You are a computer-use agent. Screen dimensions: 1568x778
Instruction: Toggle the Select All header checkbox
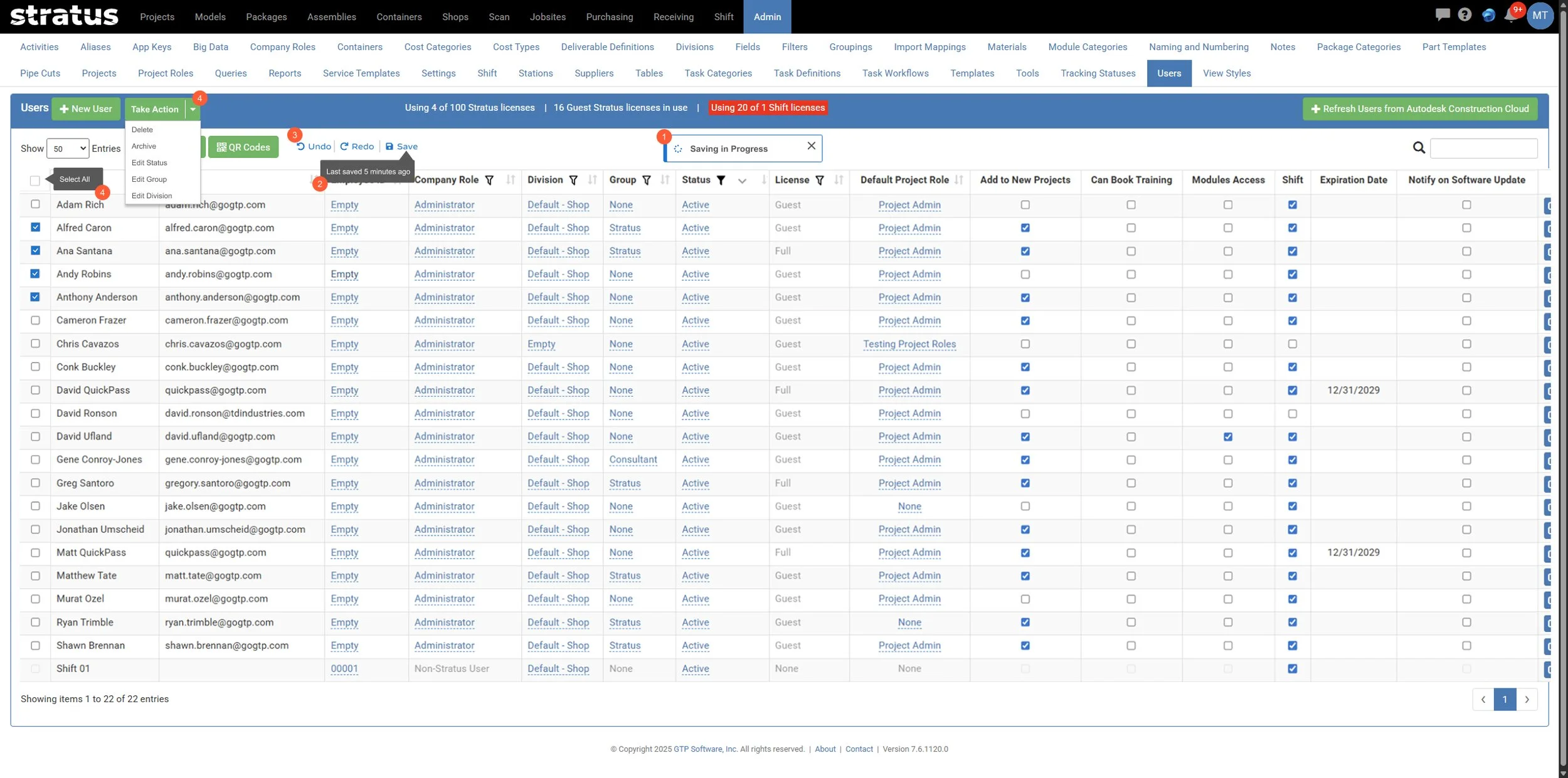(35, 181)
